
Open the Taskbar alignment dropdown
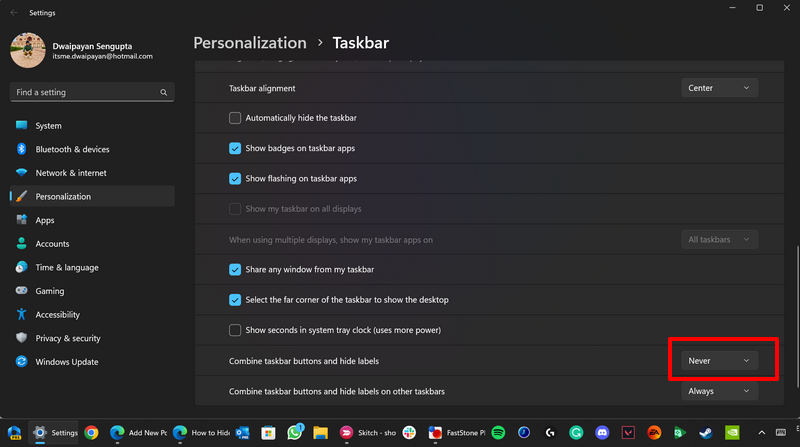(x=718, y=88)
